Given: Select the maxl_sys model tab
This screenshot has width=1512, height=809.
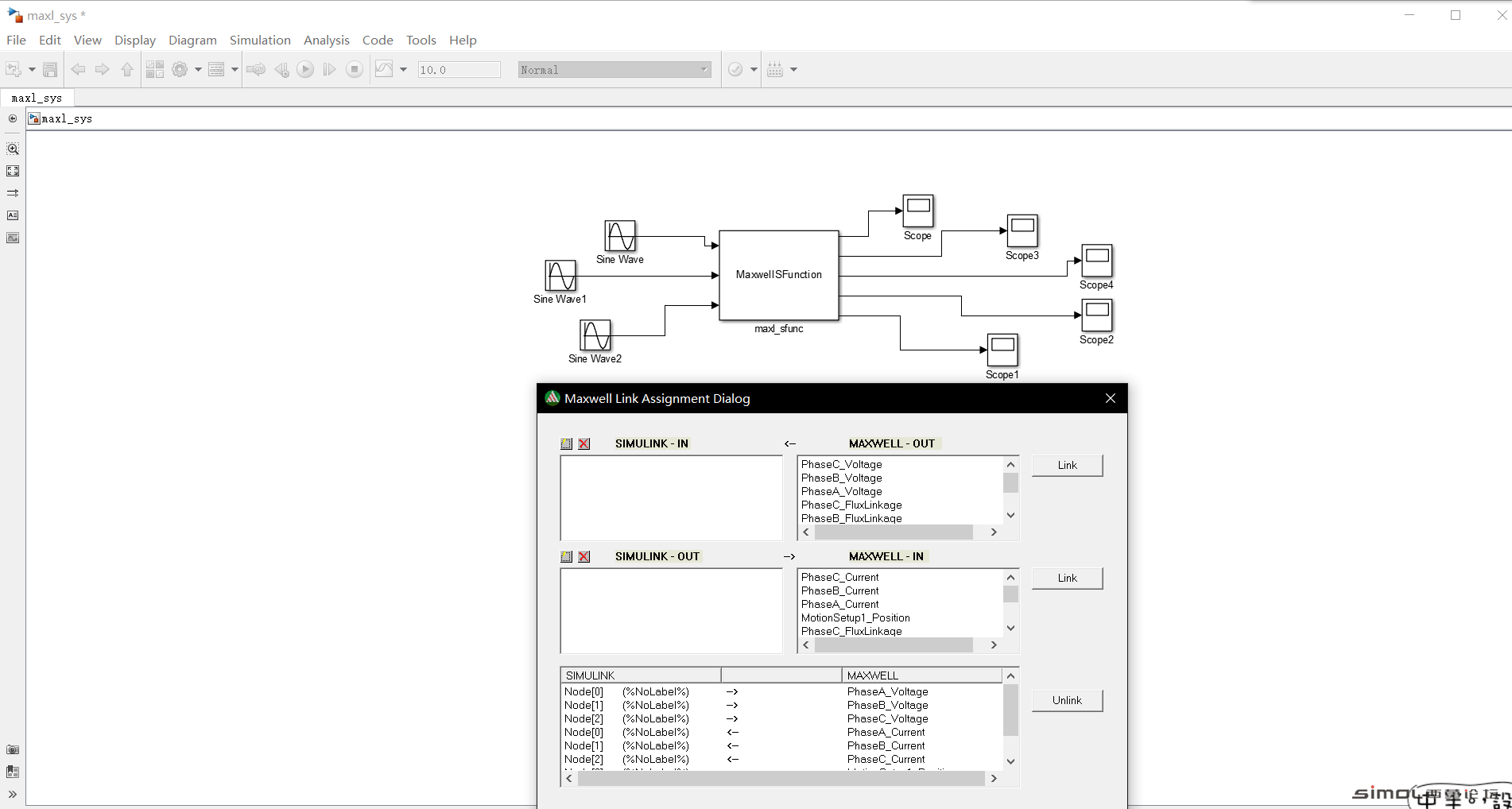Looking at the screenshot, I should tap(37, 98).
